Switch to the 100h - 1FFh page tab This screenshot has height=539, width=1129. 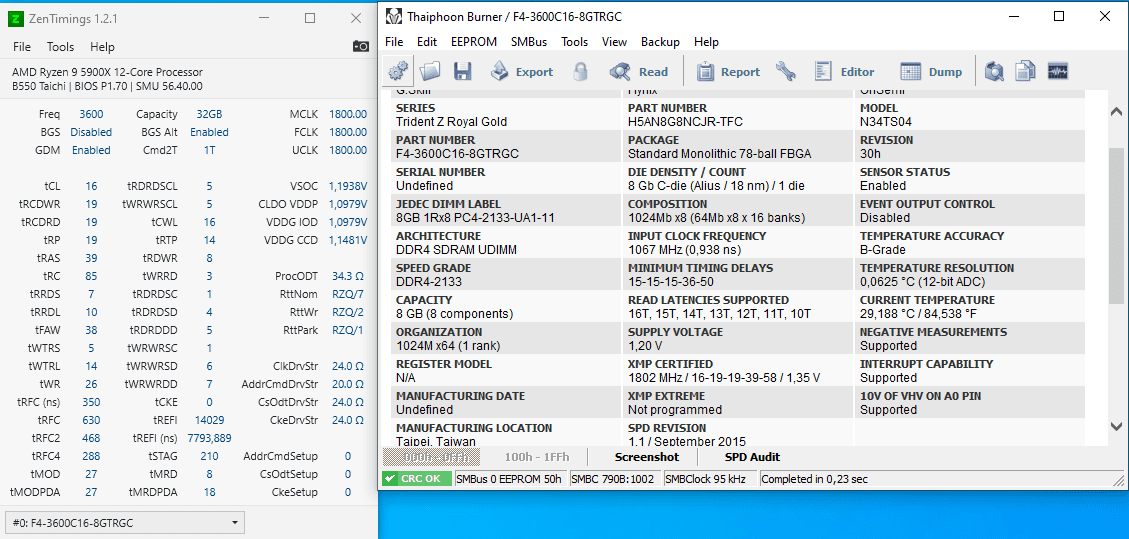[536, 457]
